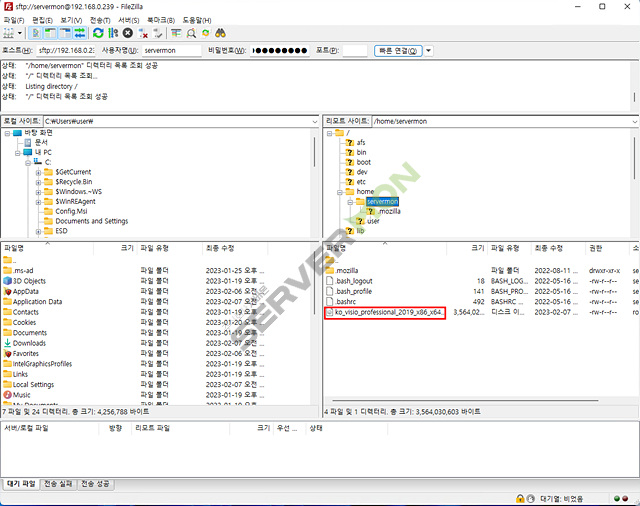Open the 서버(S) menu
The width and height of the screenshot is (640, 506).
(129, 20)
